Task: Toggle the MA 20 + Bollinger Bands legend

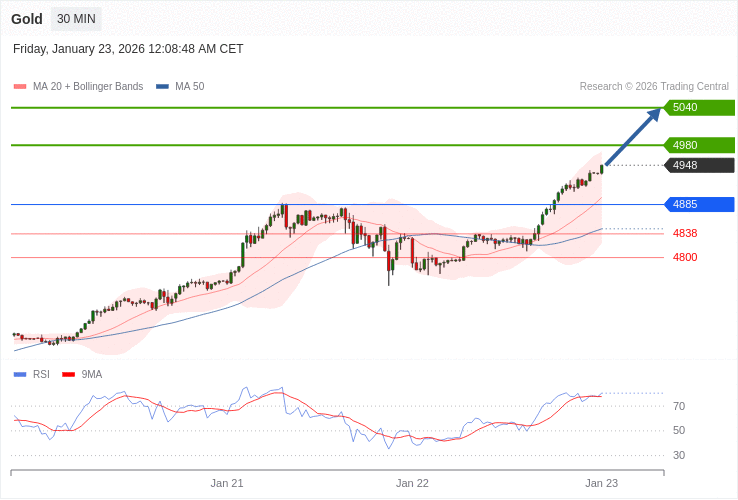Action: click(x=87, y=87)
